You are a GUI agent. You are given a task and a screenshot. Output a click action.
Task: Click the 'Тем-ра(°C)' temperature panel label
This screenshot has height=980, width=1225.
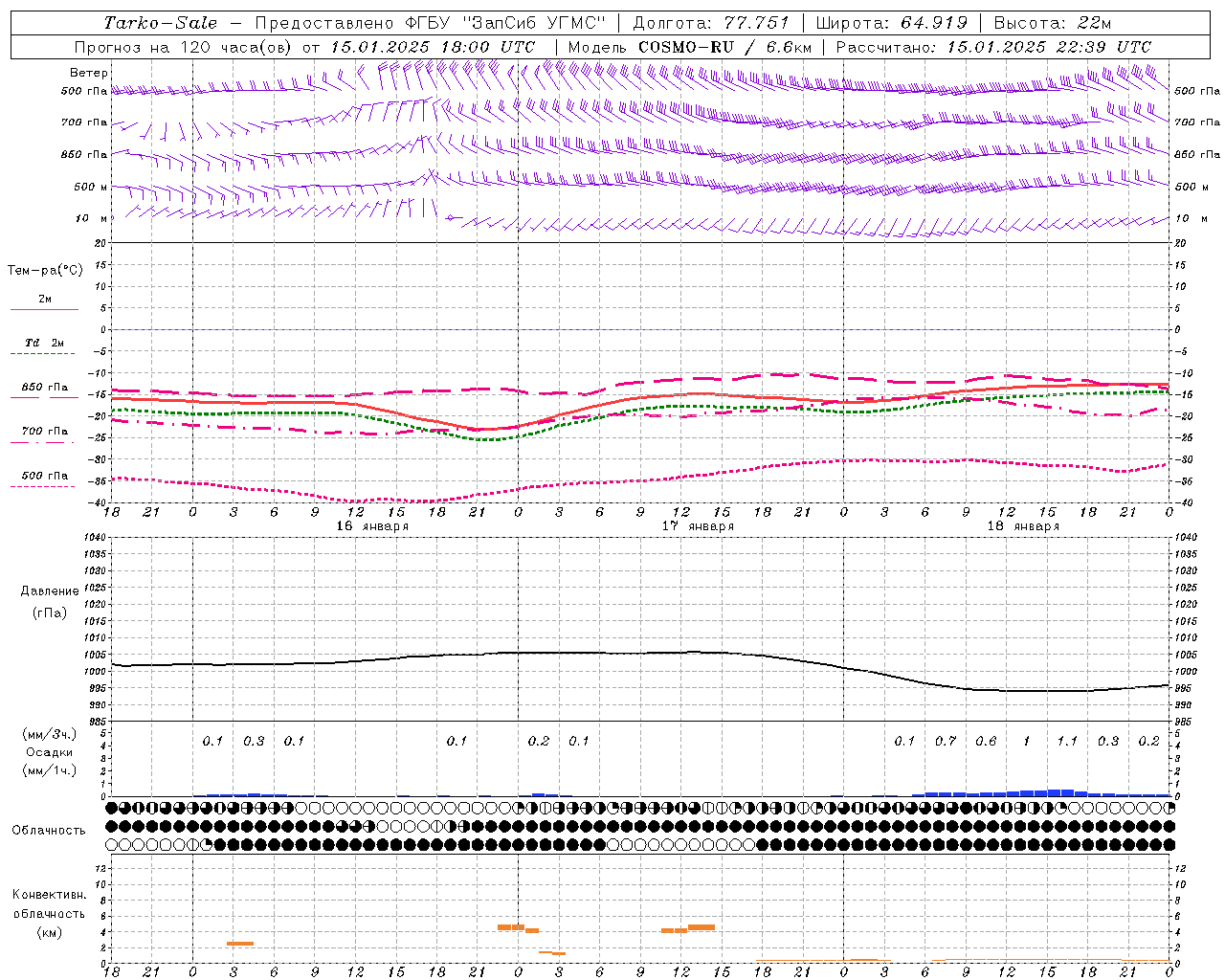(x=45, y=271)
